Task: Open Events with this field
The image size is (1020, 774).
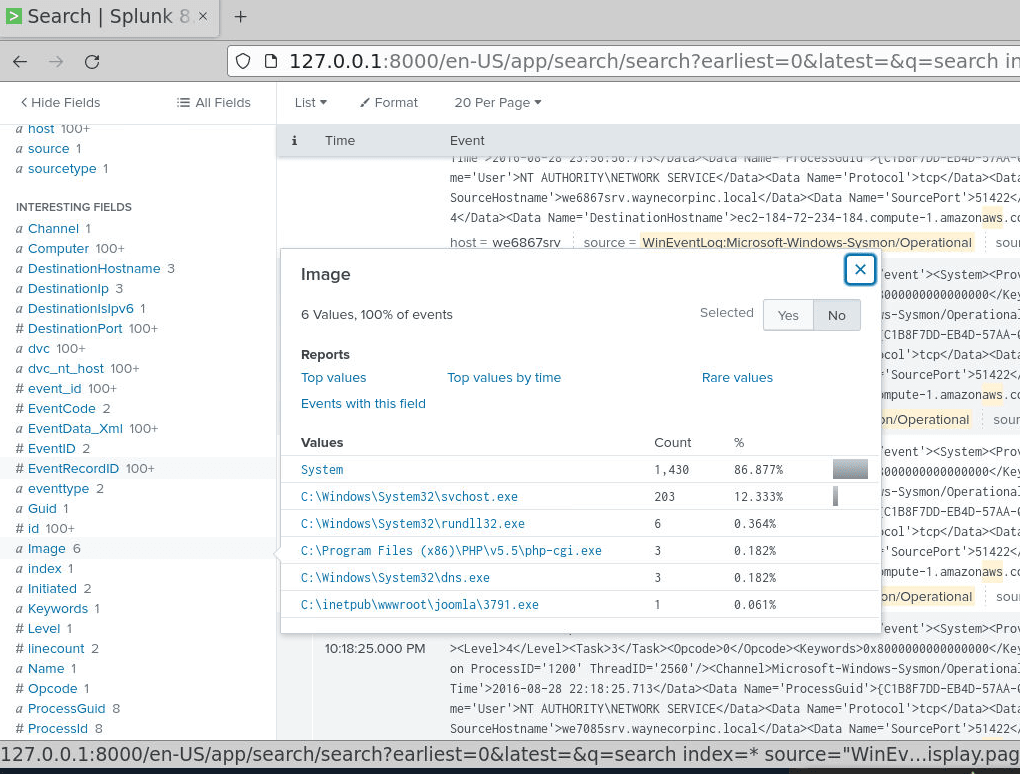Action: click(x=363, y=404)
